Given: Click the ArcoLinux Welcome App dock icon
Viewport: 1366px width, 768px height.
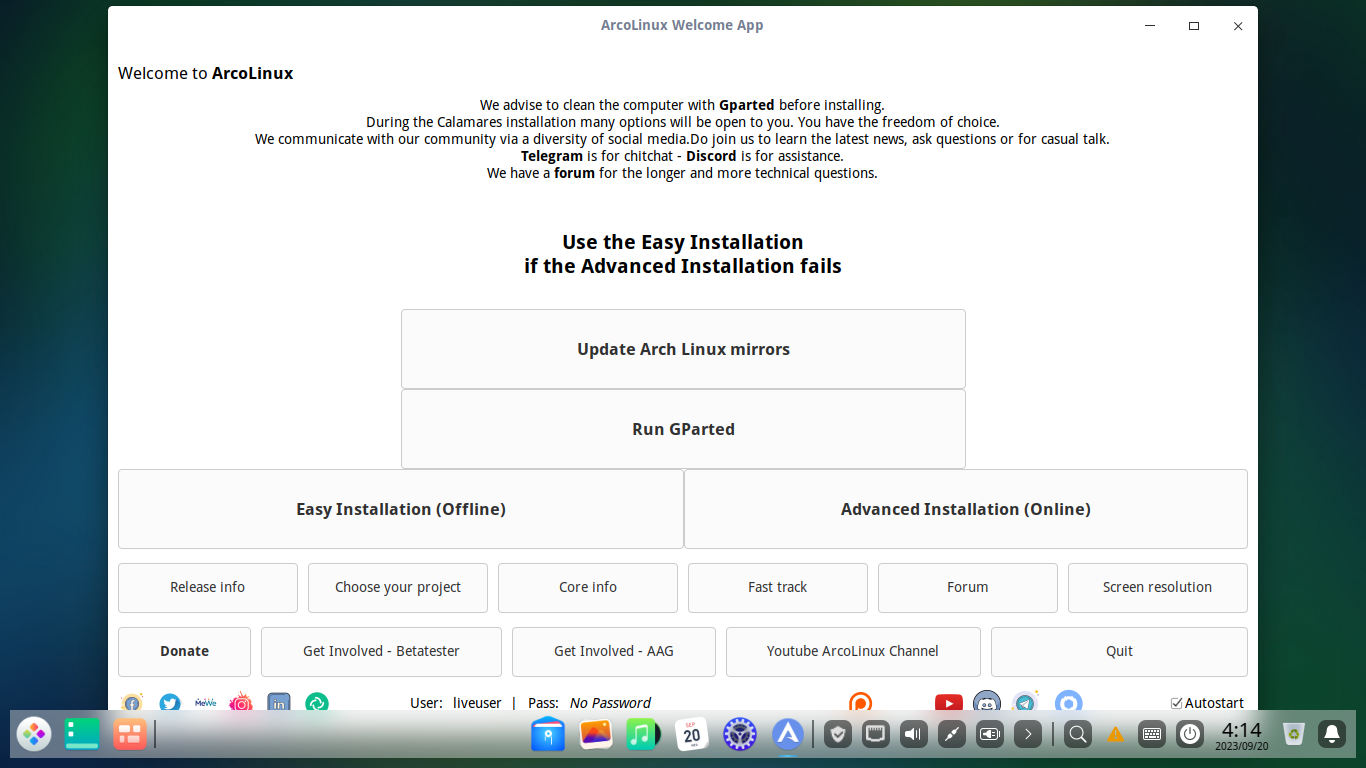Looking at the screenshot, I should pyautogui.click(x=788, y=735).
